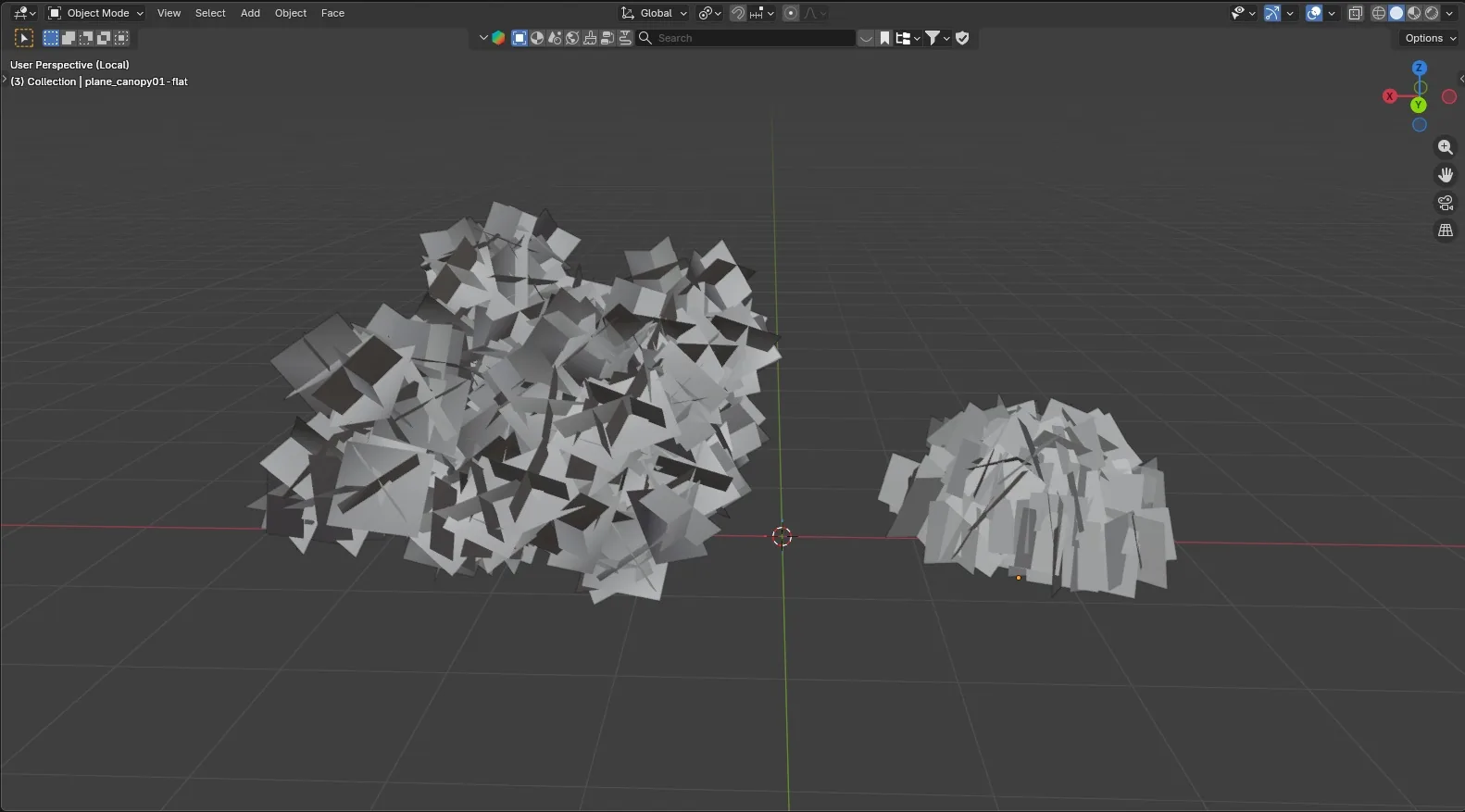Choose Subtract existing selection mode
1465x812 pixels.
86,38
